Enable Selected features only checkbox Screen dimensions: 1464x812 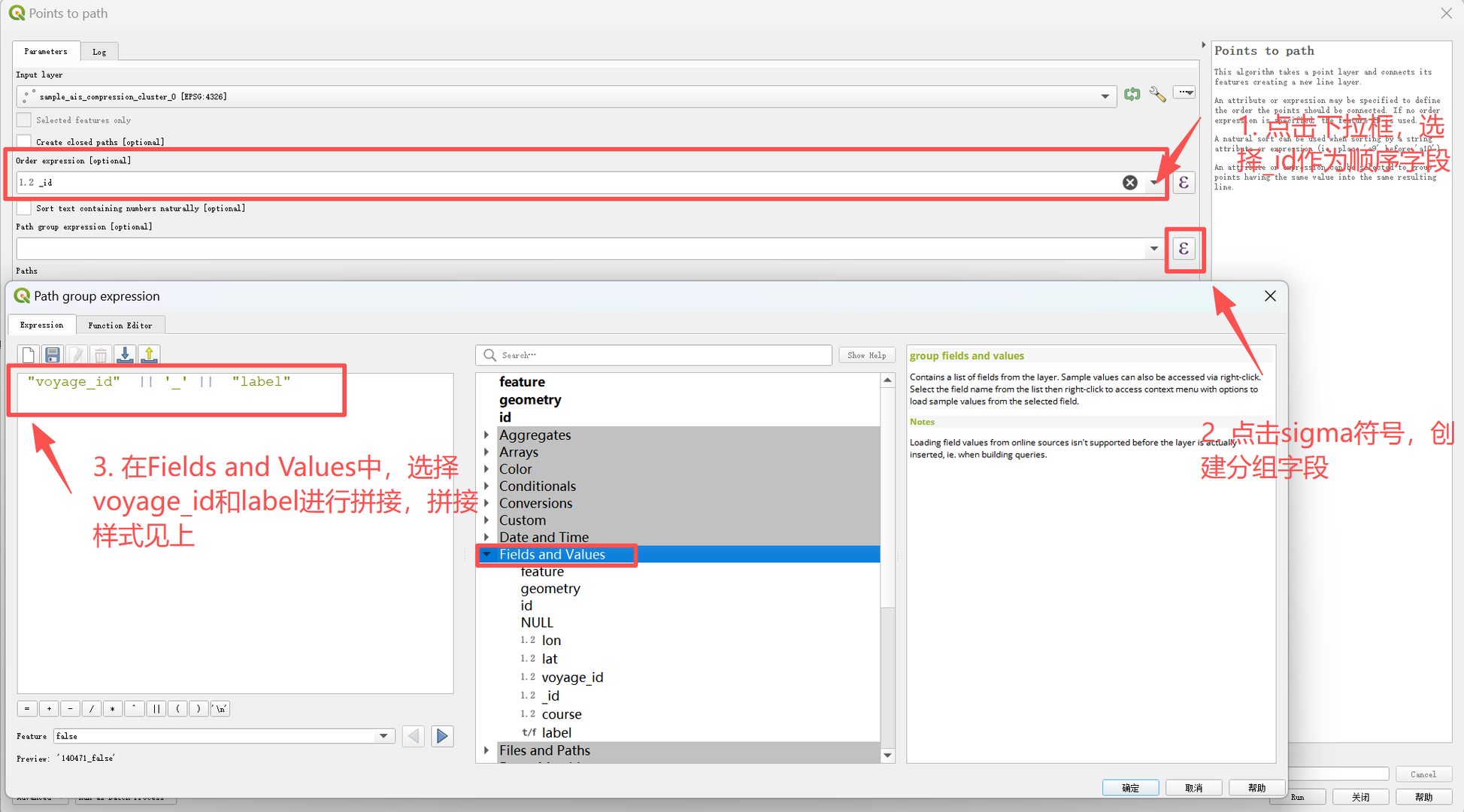pos(24,120)
